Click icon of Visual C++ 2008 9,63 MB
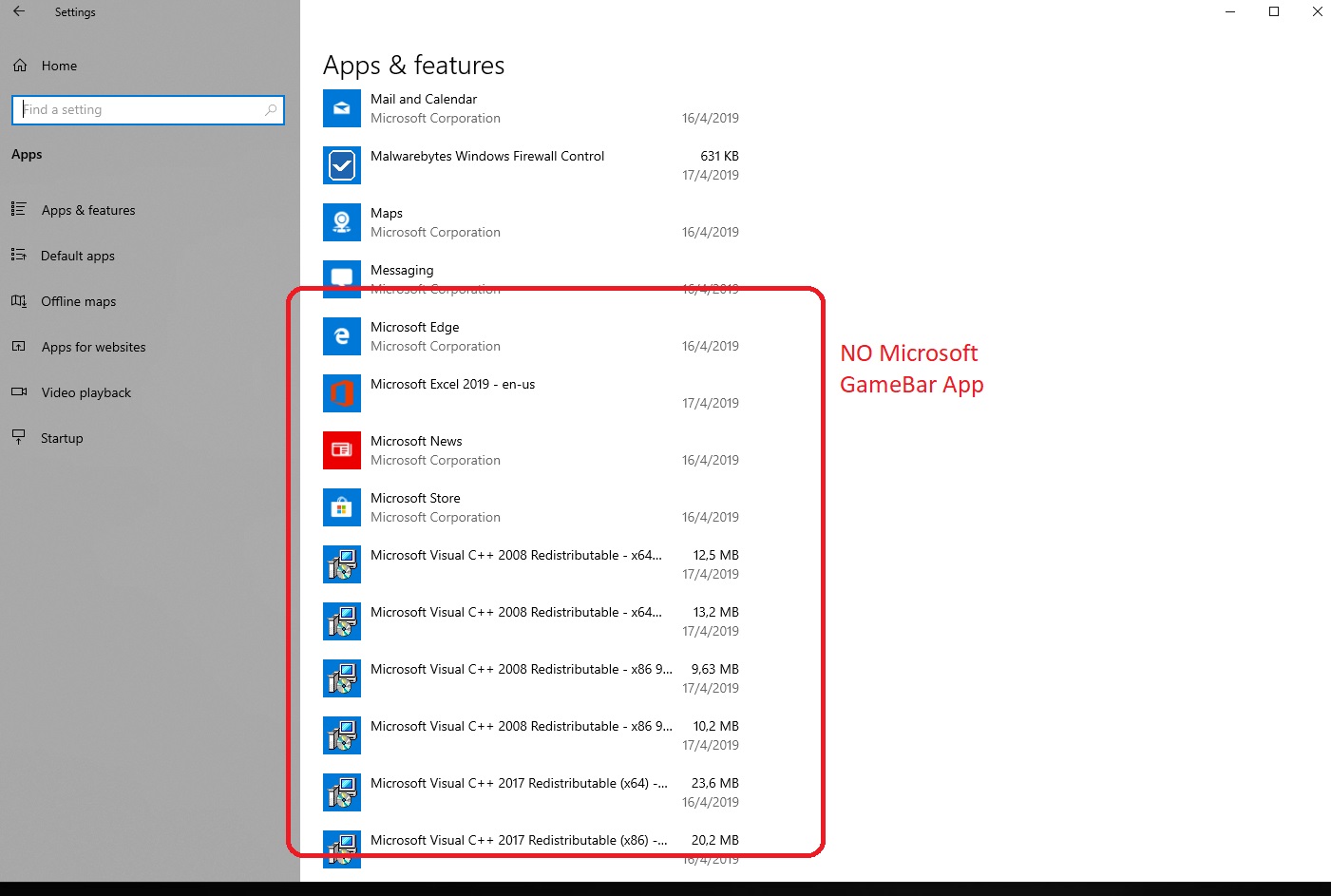 pyautogui.click(x=342, y=678)
